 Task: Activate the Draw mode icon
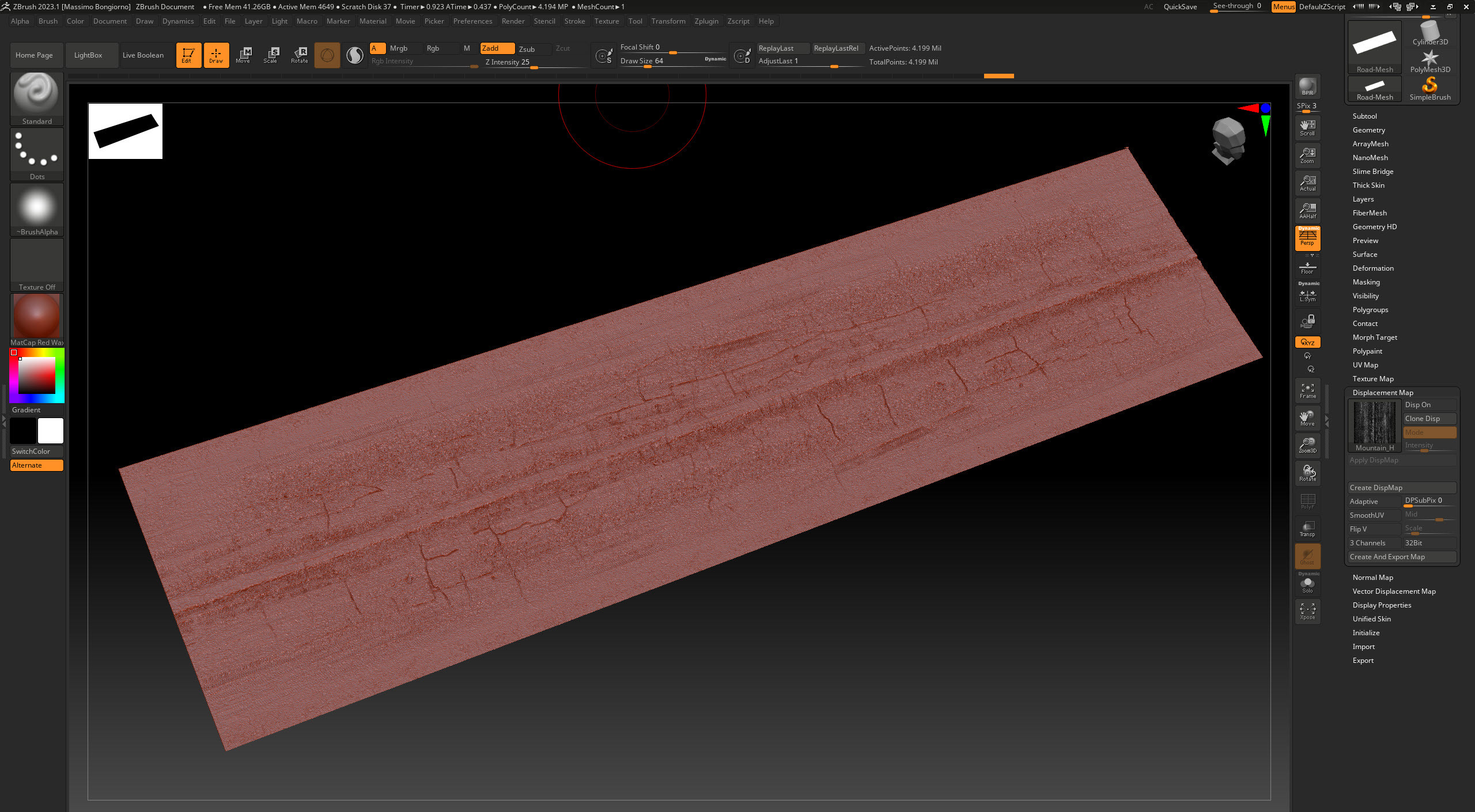pyautogui.click(x=216, y=55)
